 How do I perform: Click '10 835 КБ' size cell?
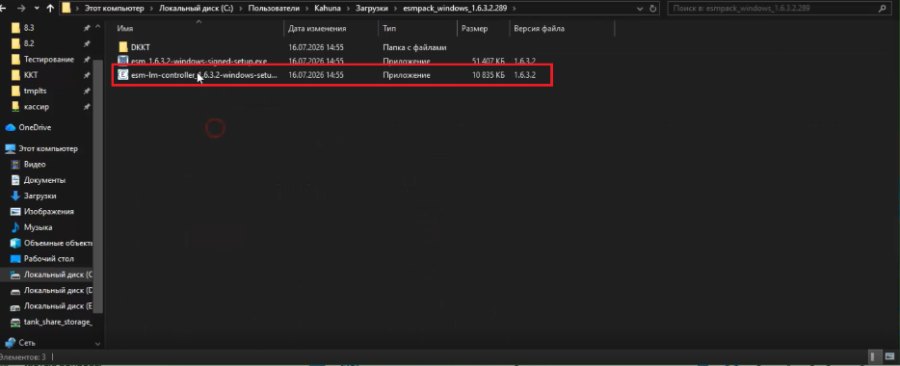point(488,75)
